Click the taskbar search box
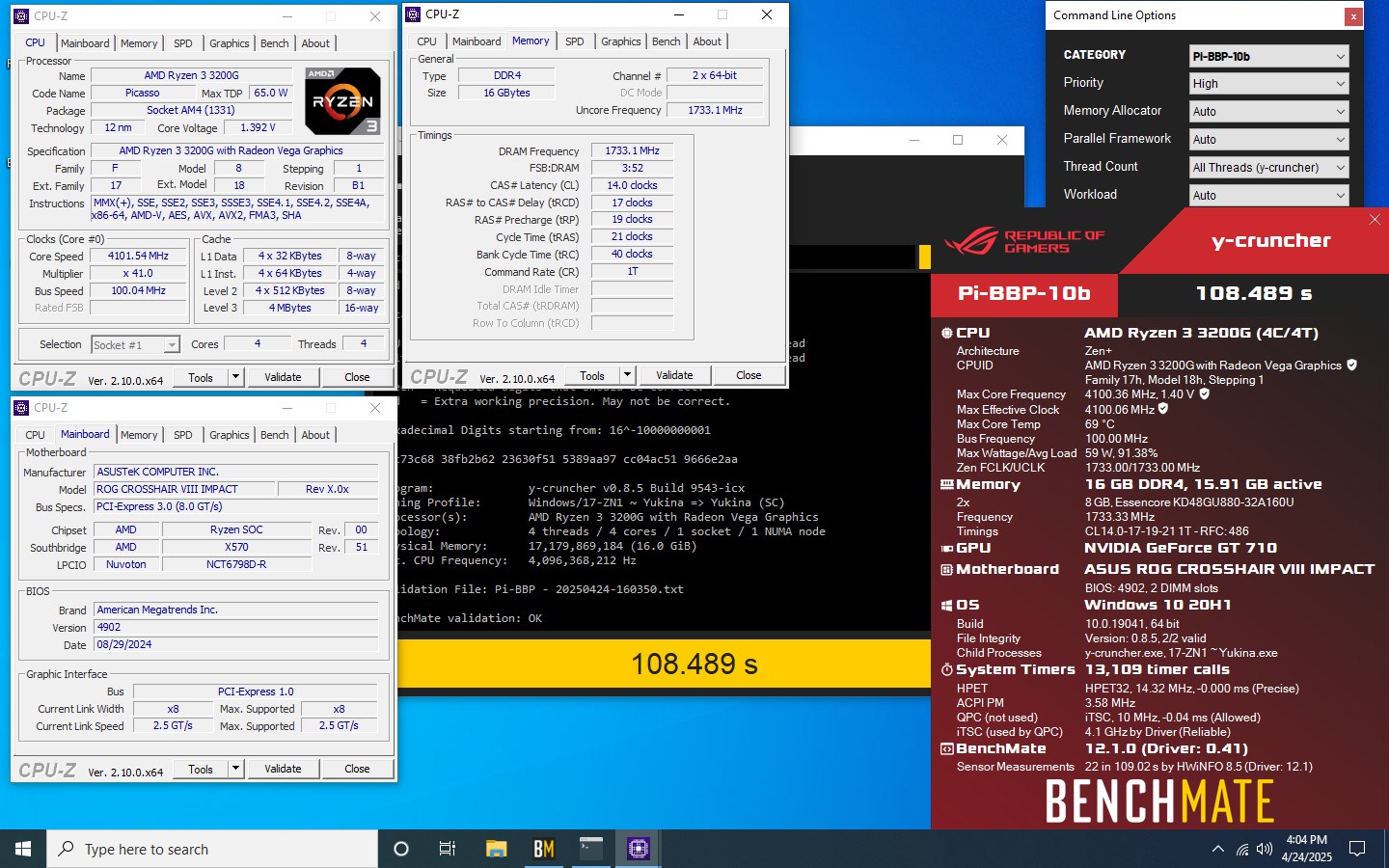Image resolution: width=1389 pixels, height=868 pixels. [x=212, y=849]
